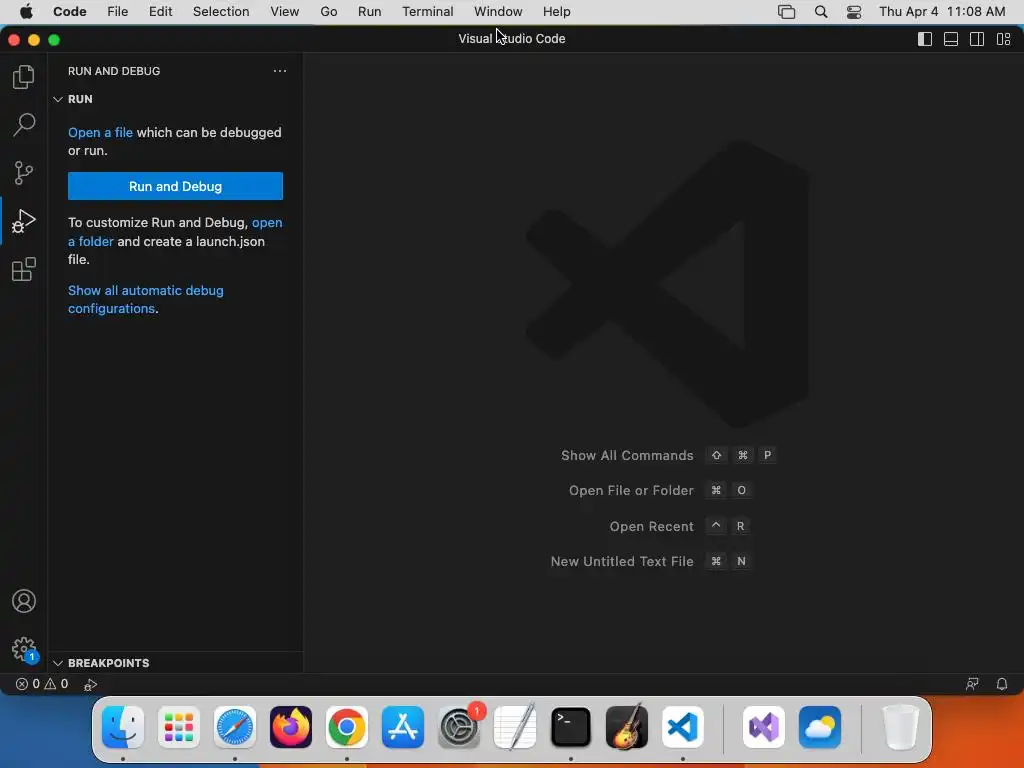Screen dimensions: 1024x768
Task: Open the Edit menu
Action: point(160,12)
